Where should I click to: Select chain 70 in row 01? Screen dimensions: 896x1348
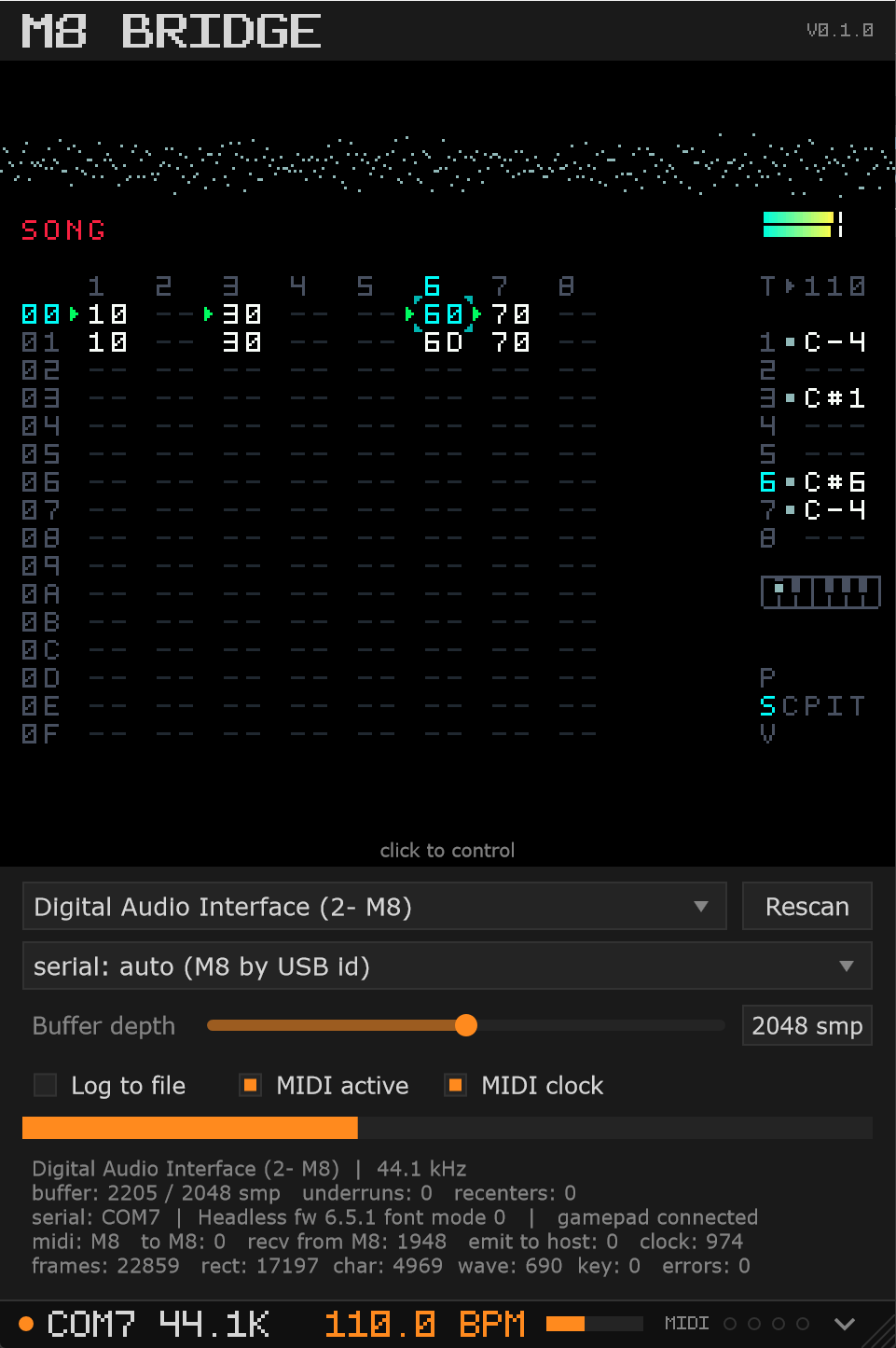point(510,342)
